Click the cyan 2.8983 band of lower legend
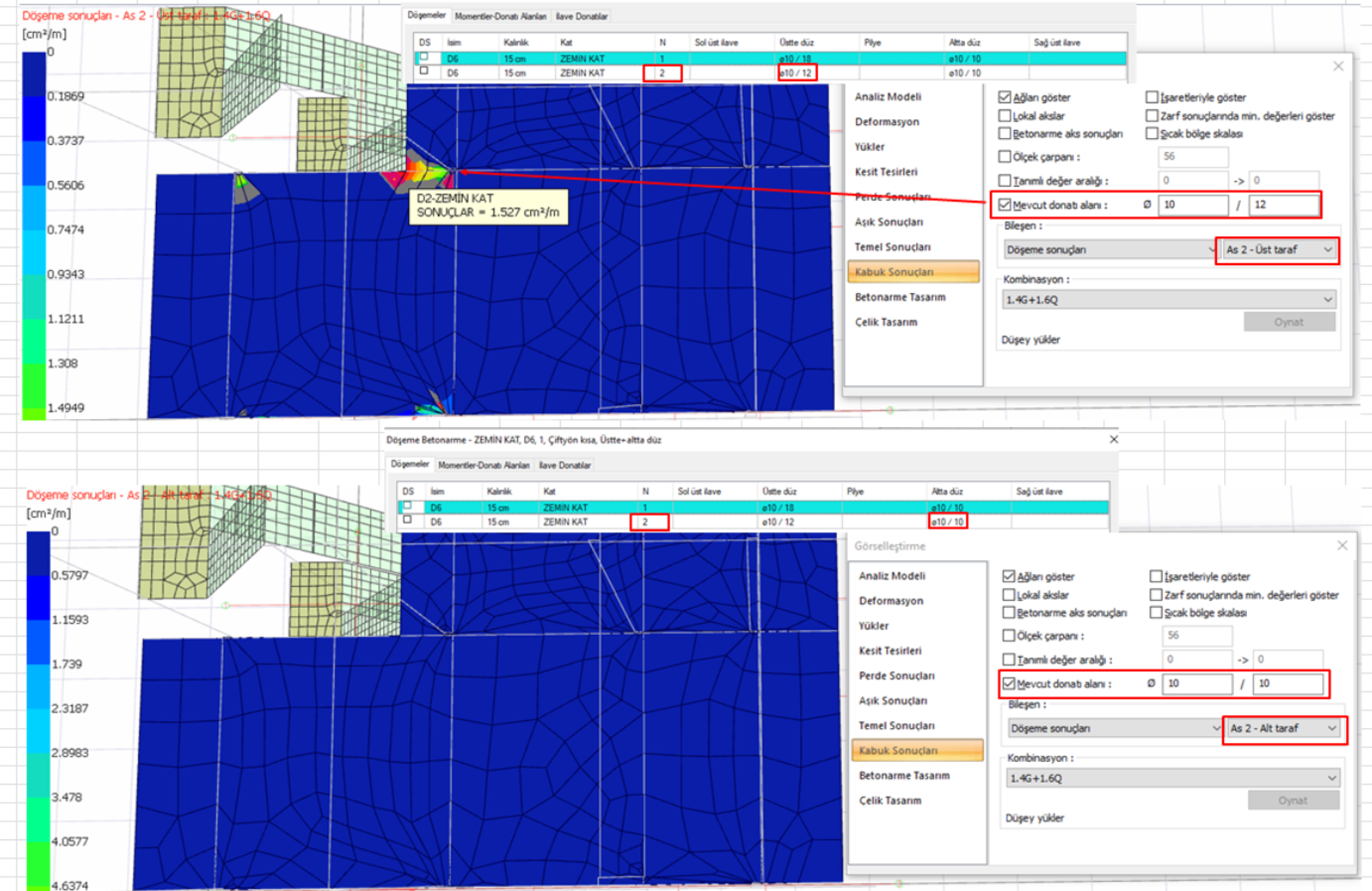 [x=38, y=775]
